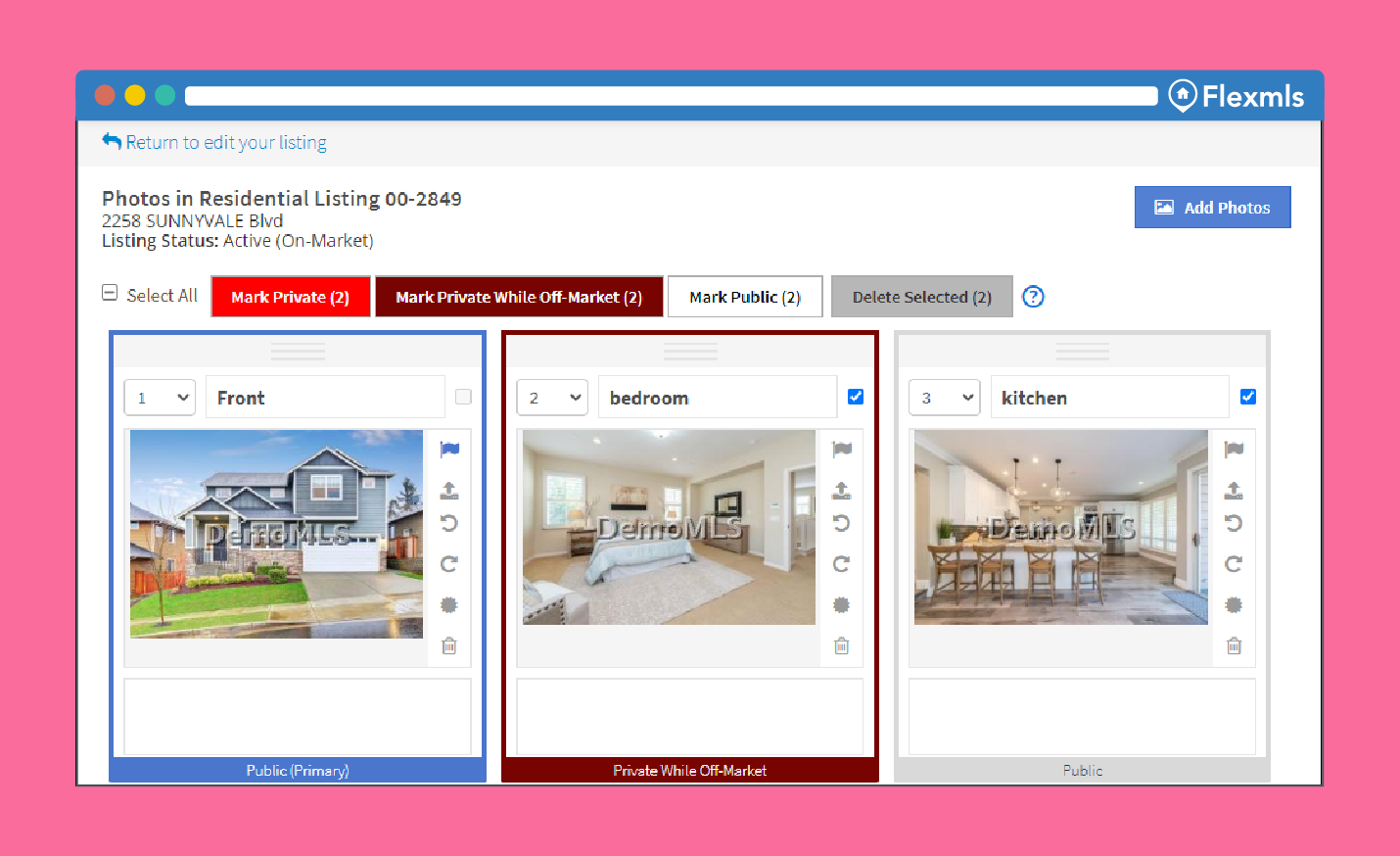
Task: Delete the Front photo with trash icon
Action: pyautogui.click(x=449, y=645)
